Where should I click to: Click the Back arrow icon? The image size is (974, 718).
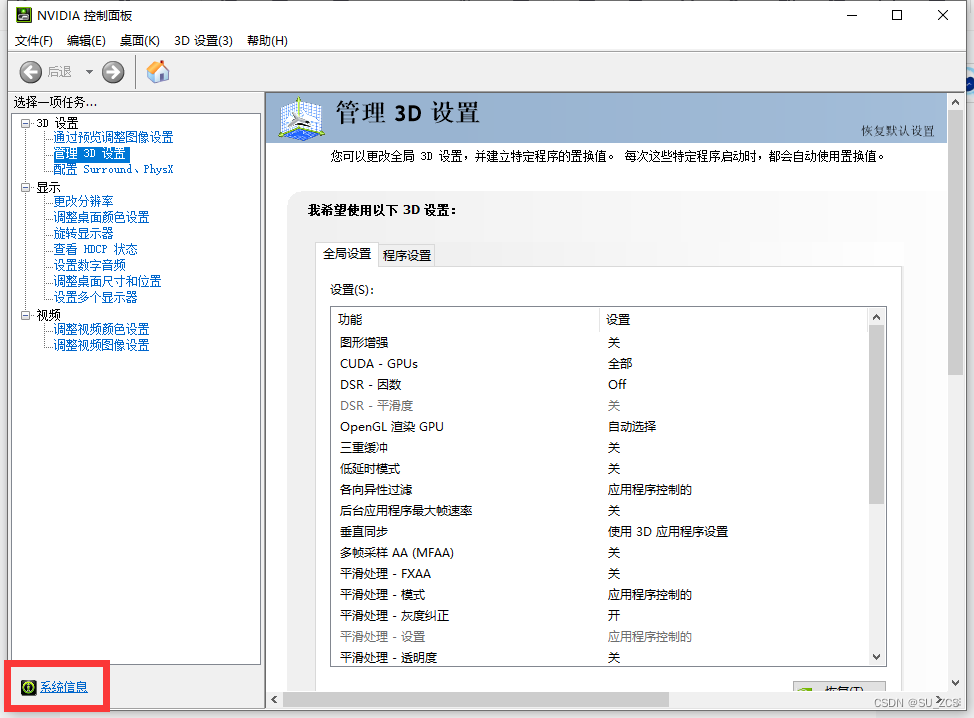(30, 72)
